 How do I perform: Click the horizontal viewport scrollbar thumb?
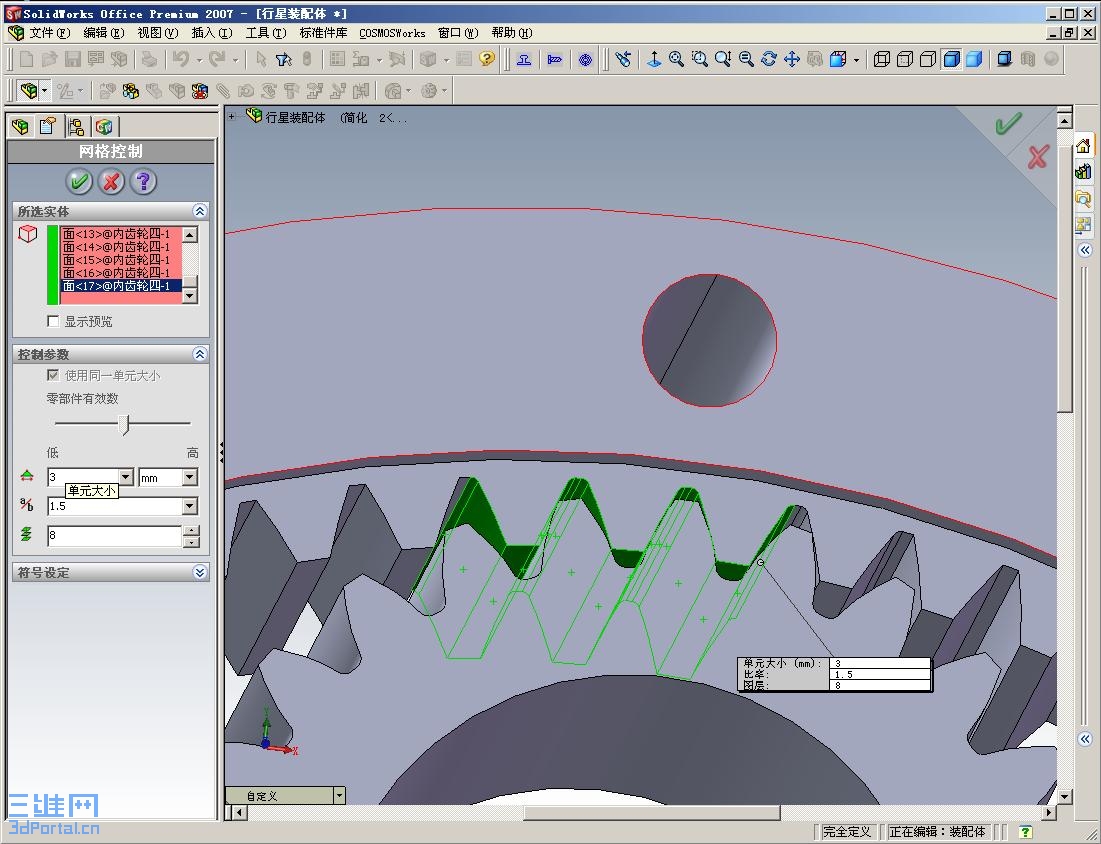(x=652, y=812)
